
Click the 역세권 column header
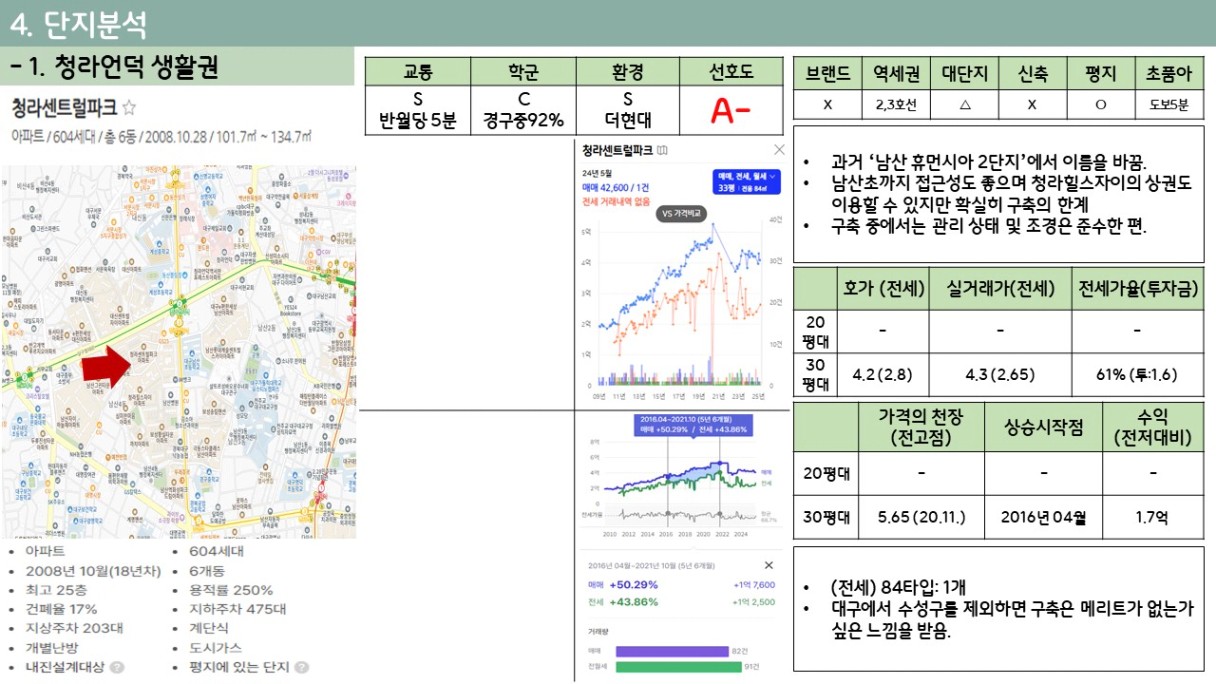coord(896,73)
